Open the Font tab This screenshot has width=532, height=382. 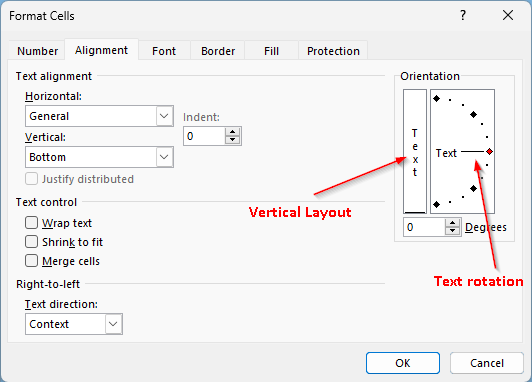[164, 51]
